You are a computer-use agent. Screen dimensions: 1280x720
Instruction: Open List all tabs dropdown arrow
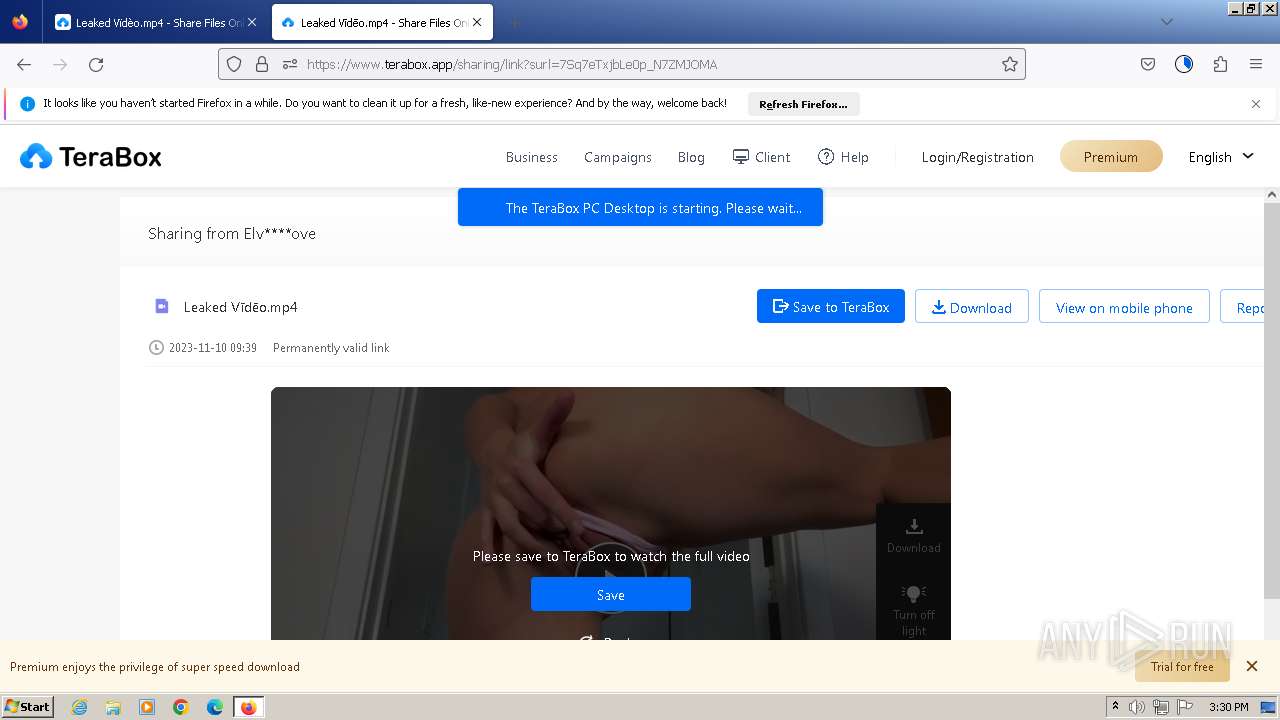click(x=1166, y=22)
